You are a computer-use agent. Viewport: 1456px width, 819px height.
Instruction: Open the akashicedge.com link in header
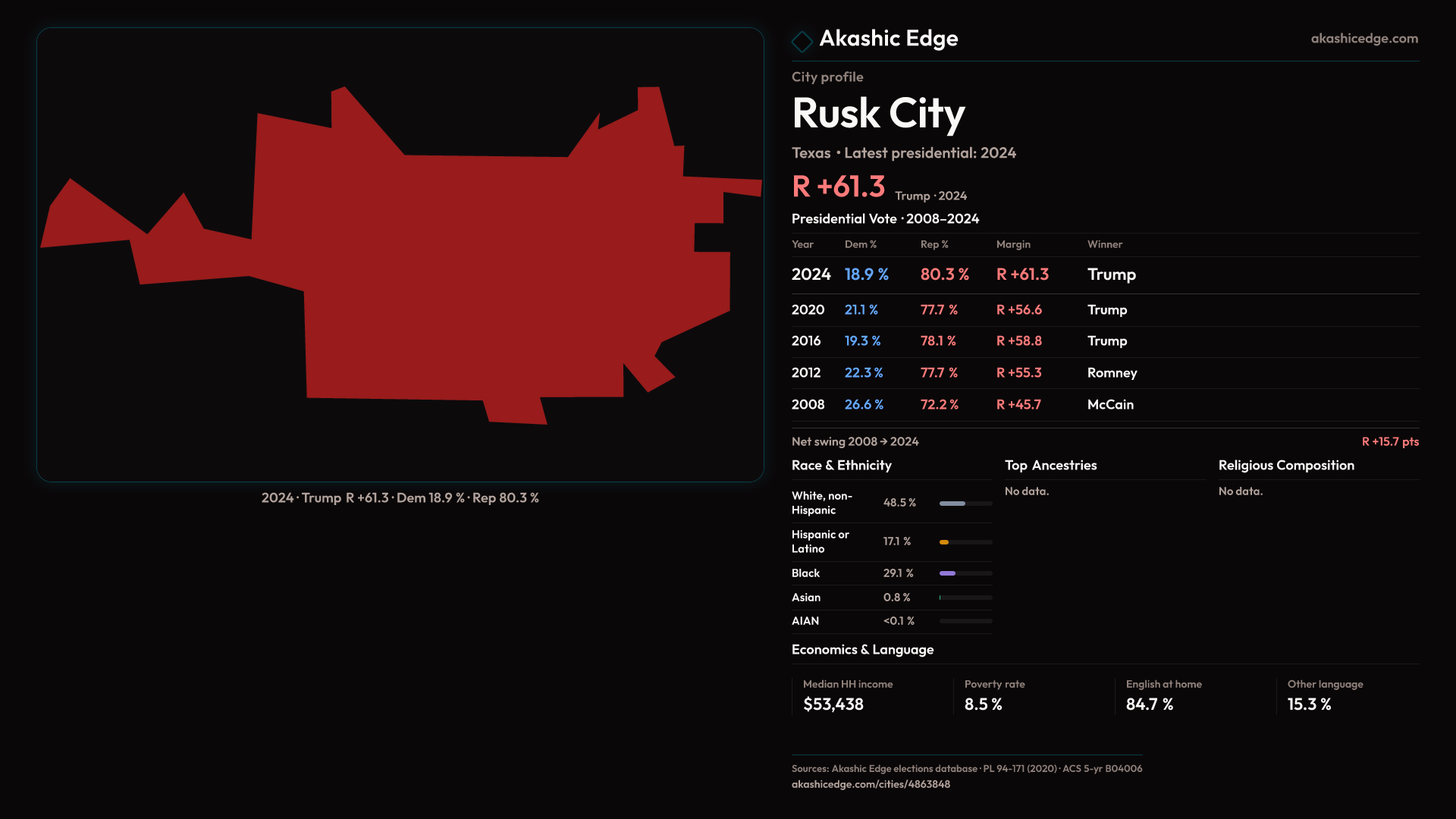click(1363, 39)
